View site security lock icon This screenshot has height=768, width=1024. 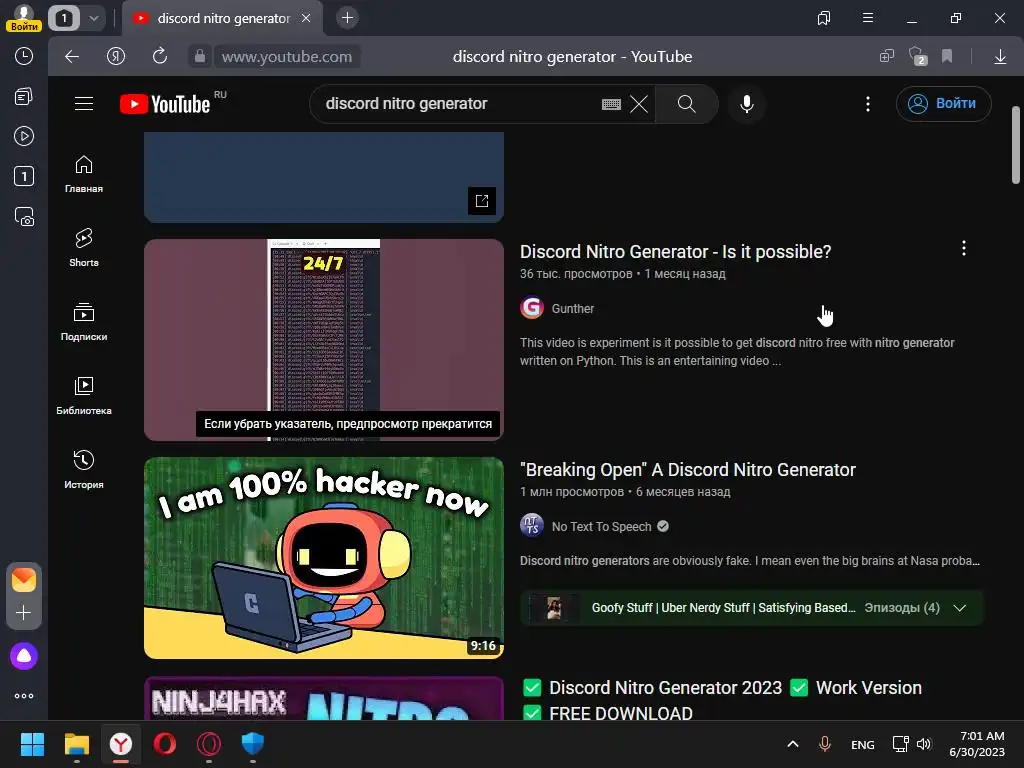[x=200, y=56]
